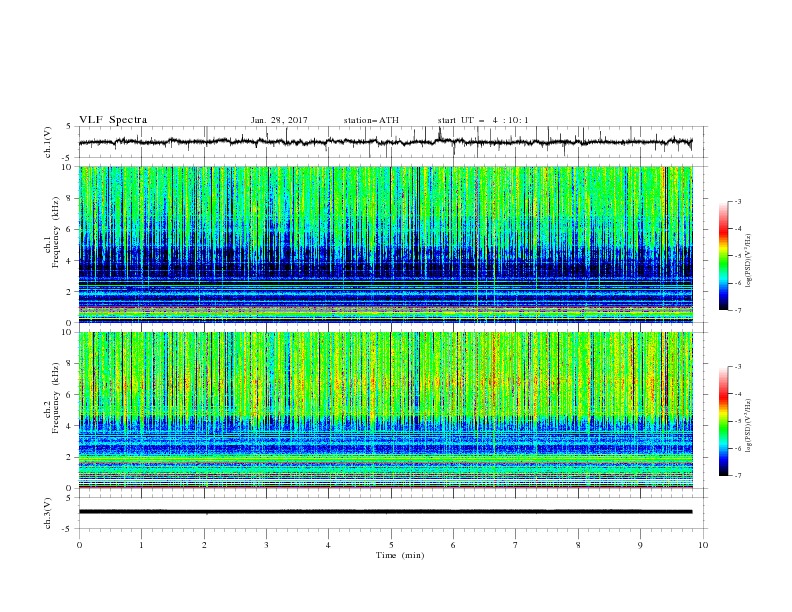Click the ch.2 "Frequency (kHz)" axis label
The width and height of the screenshot is (792, 612).
pyautogui.click(x=57, y=398)
